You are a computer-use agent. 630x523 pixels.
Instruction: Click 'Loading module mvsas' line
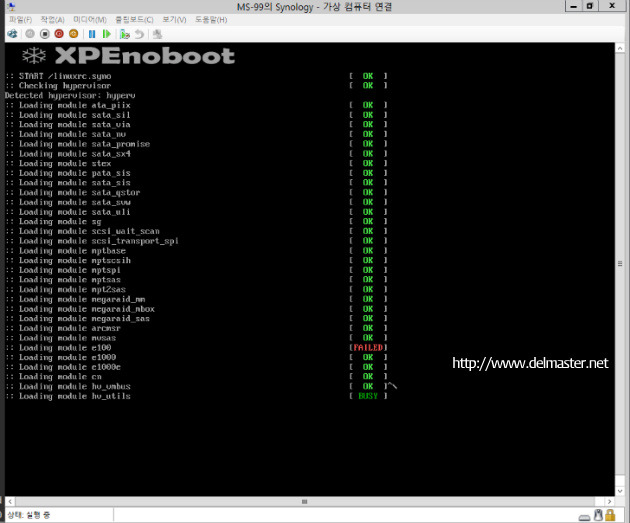(61, 338)
